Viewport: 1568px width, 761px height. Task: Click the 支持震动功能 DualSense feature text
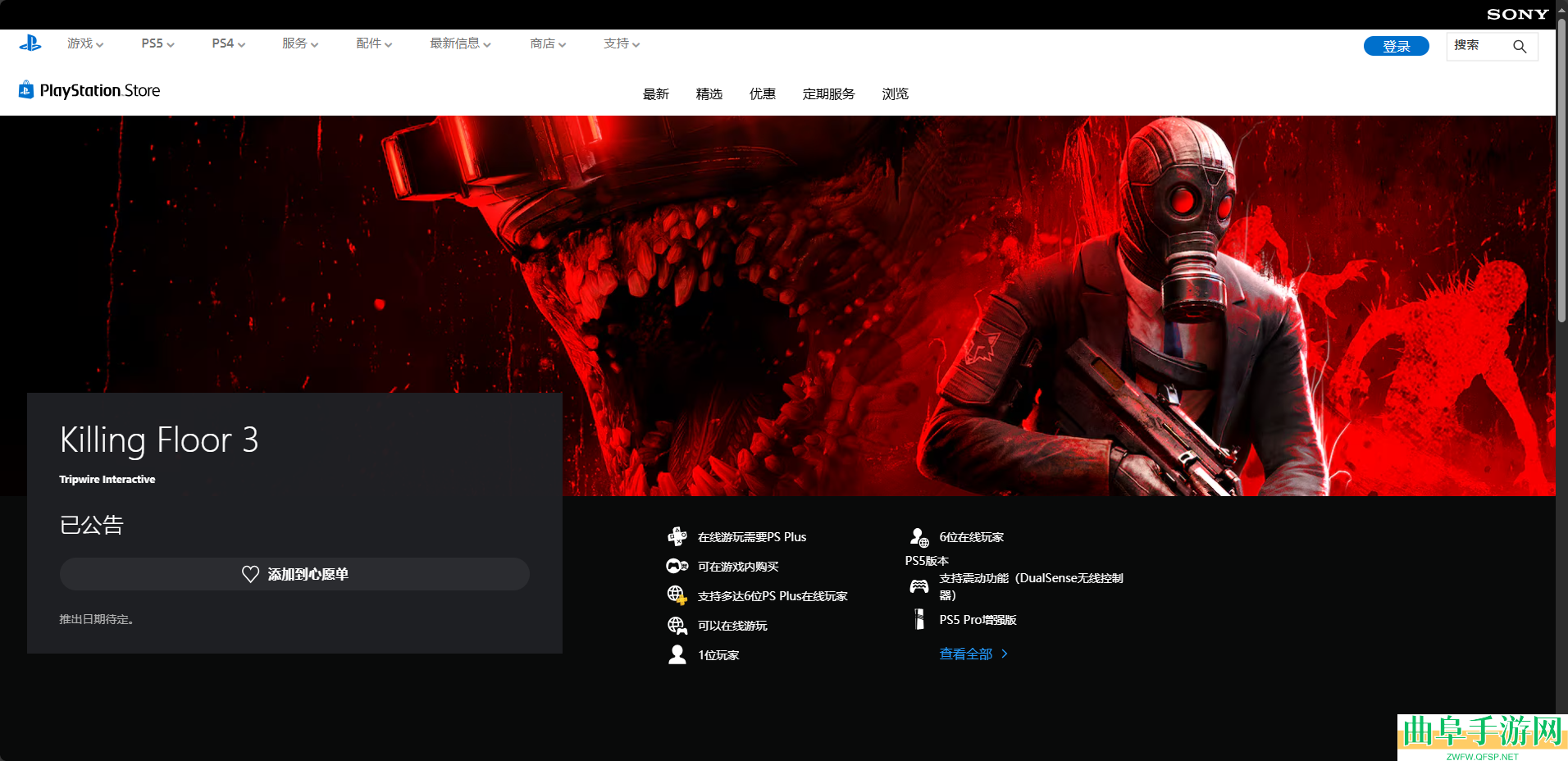click(x=1032, y=586)
